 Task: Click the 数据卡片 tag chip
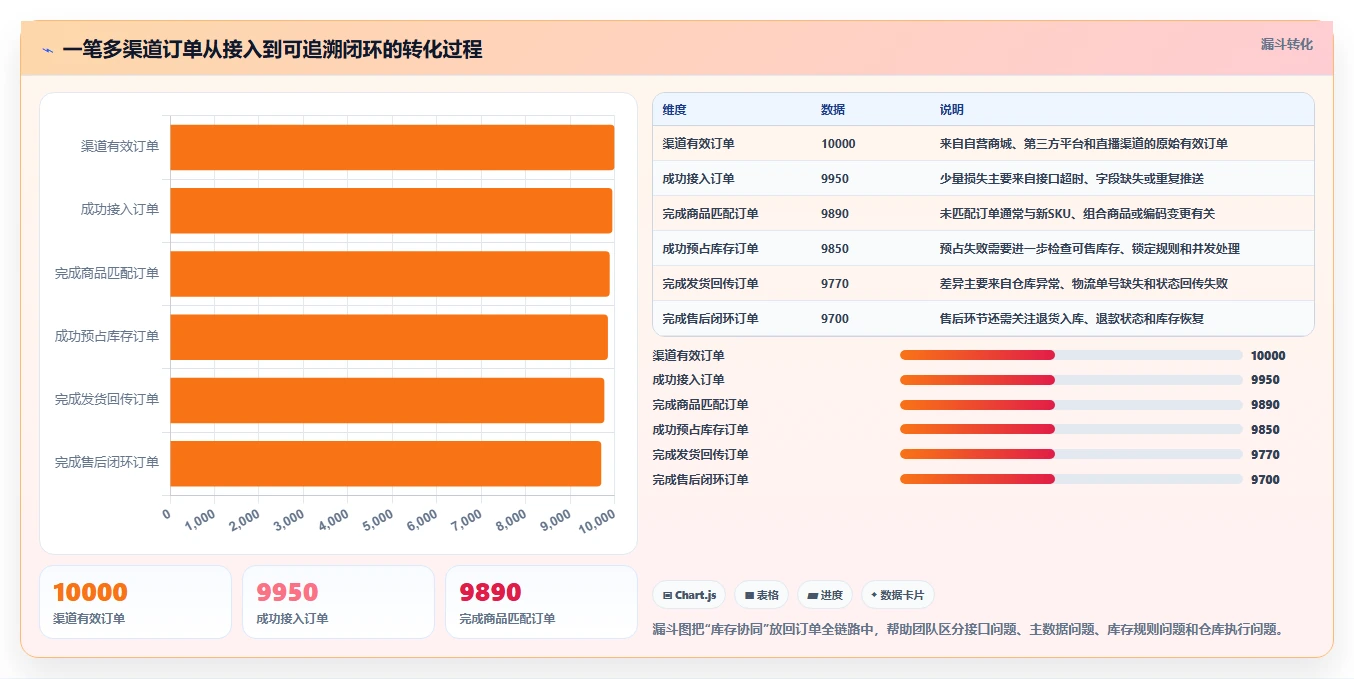click(x=898, y=595)
